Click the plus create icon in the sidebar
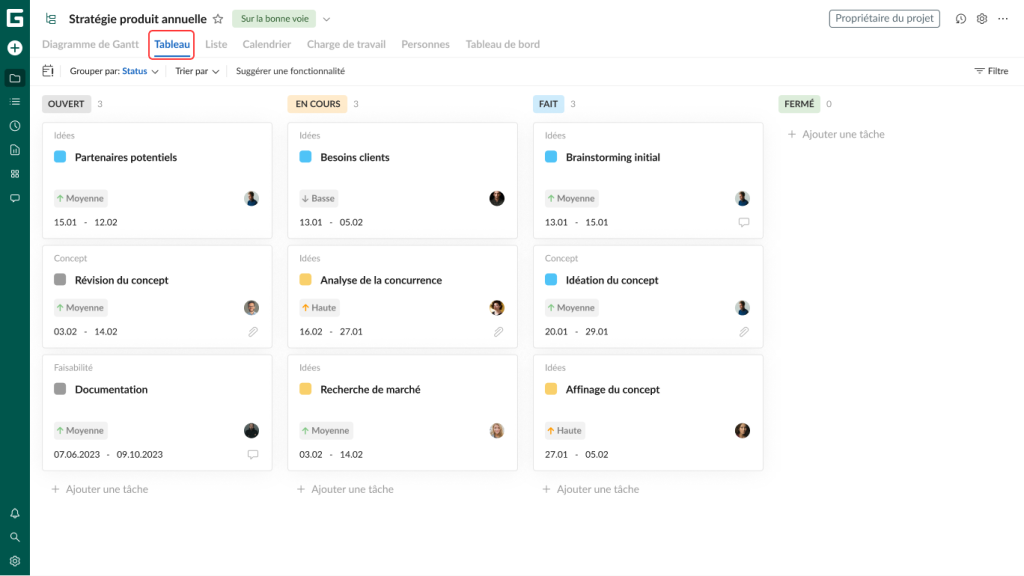 [x=14, y=48]
